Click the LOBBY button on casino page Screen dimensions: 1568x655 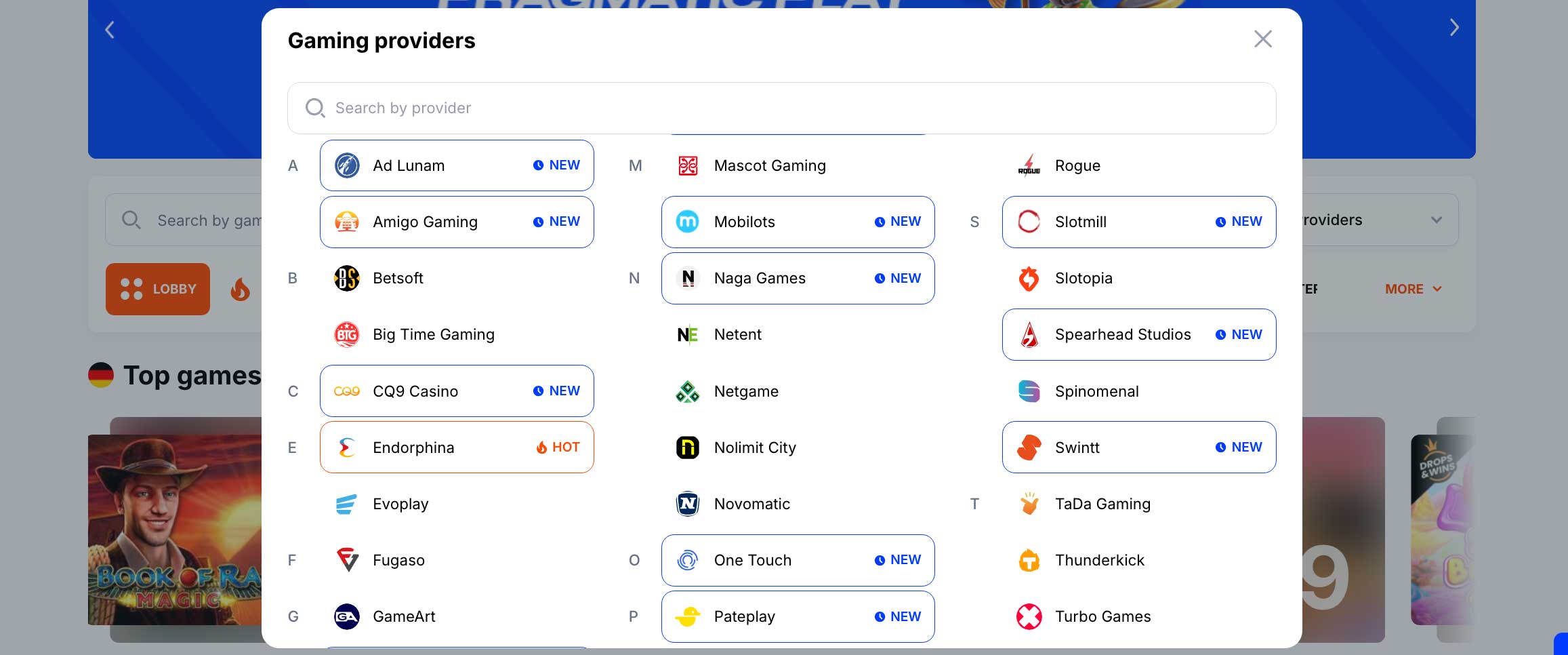[158, 289]
